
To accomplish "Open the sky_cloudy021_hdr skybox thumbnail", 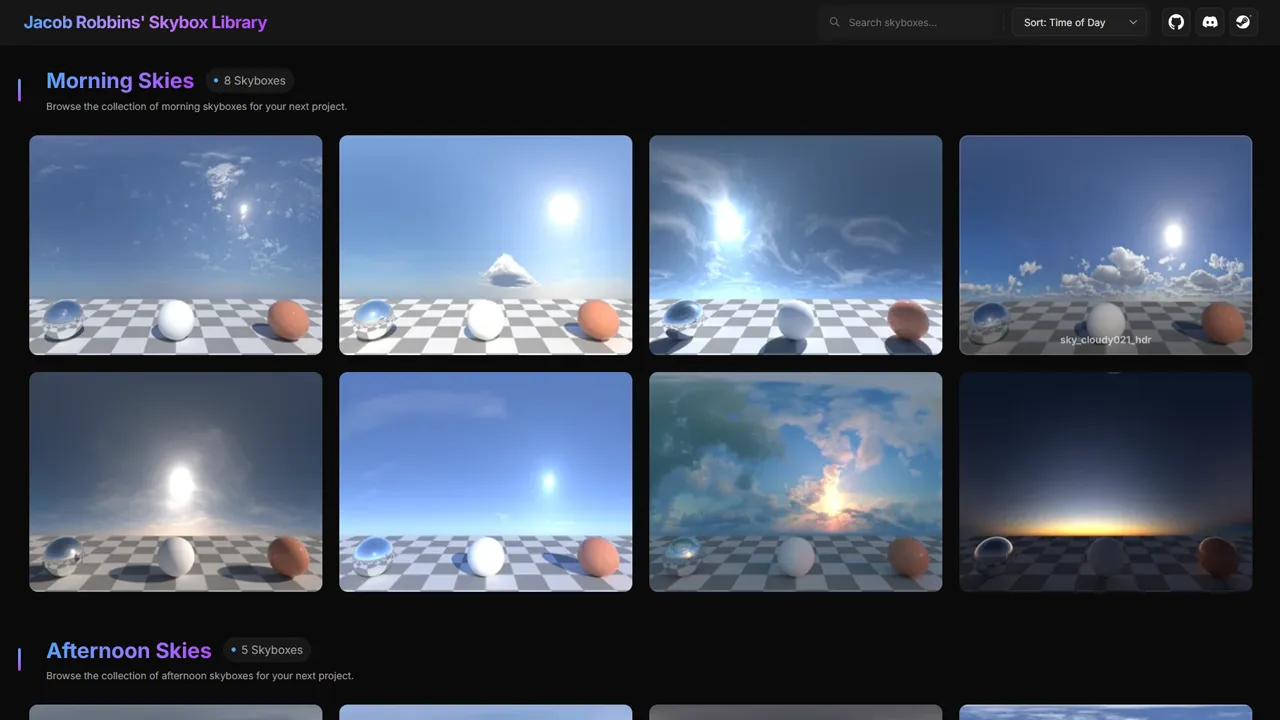I will point(1105,245).
